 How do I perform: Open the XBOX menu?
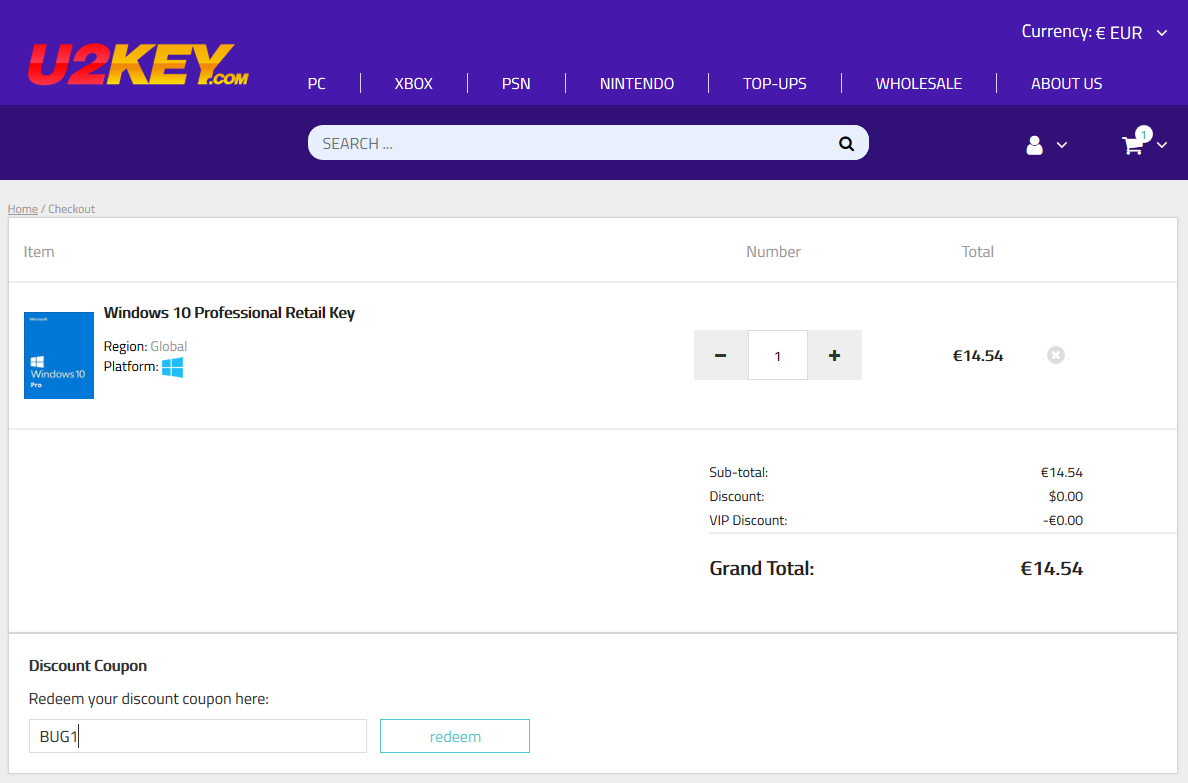pyautogui.click(x=414, y=83)
